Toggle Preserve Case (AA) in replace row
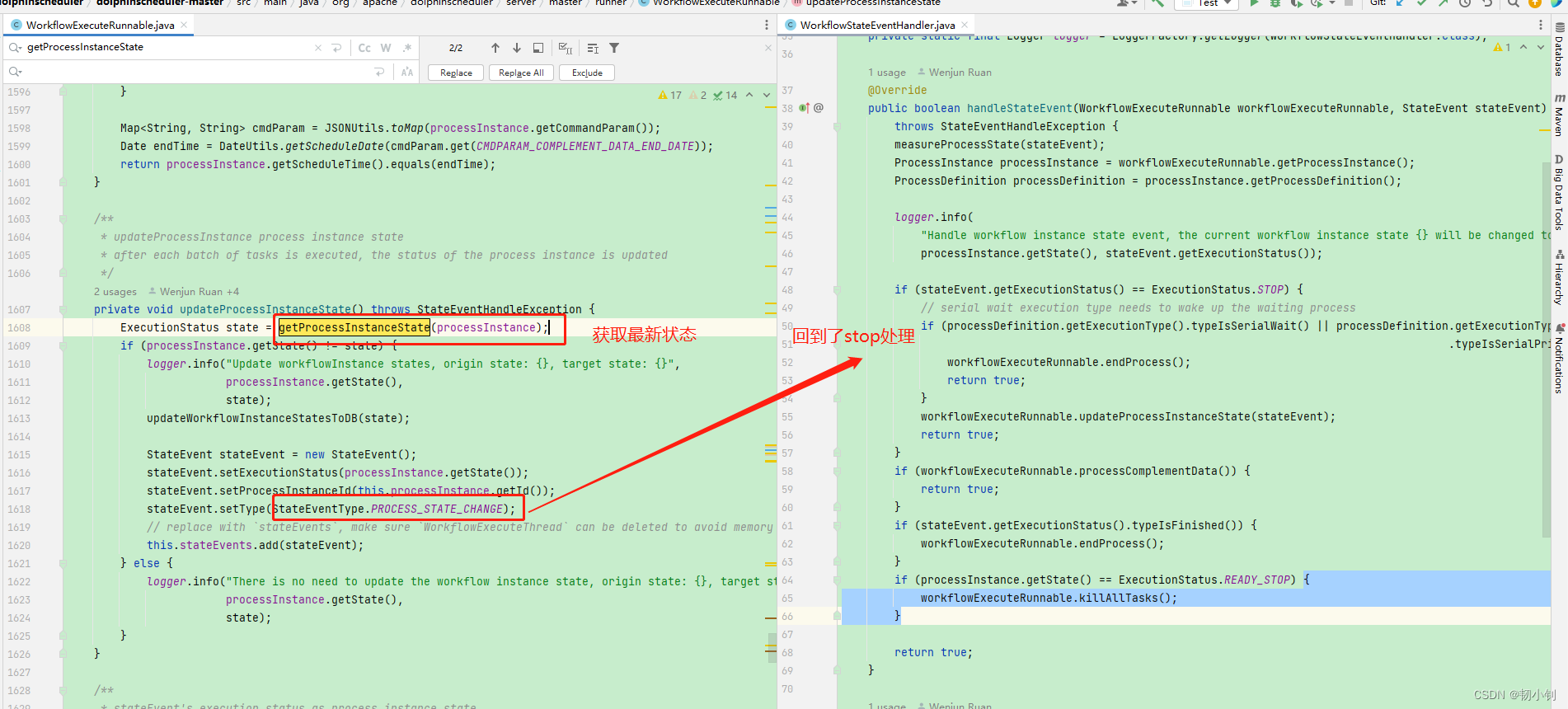 point(406,73)
